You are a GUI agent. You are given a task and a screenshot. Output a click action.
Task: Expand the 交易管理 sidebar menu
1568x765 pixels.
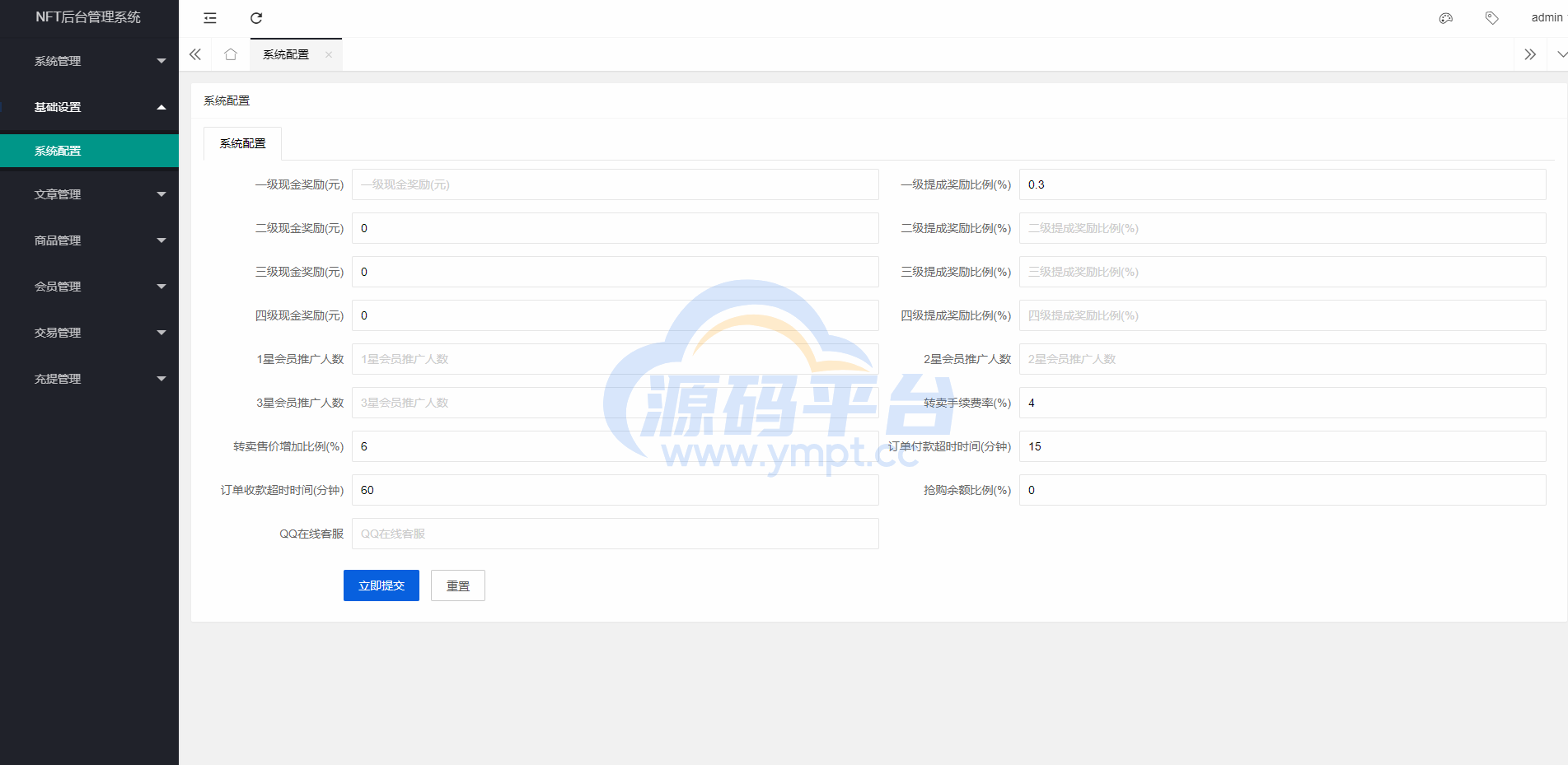[x=89, y=333]
